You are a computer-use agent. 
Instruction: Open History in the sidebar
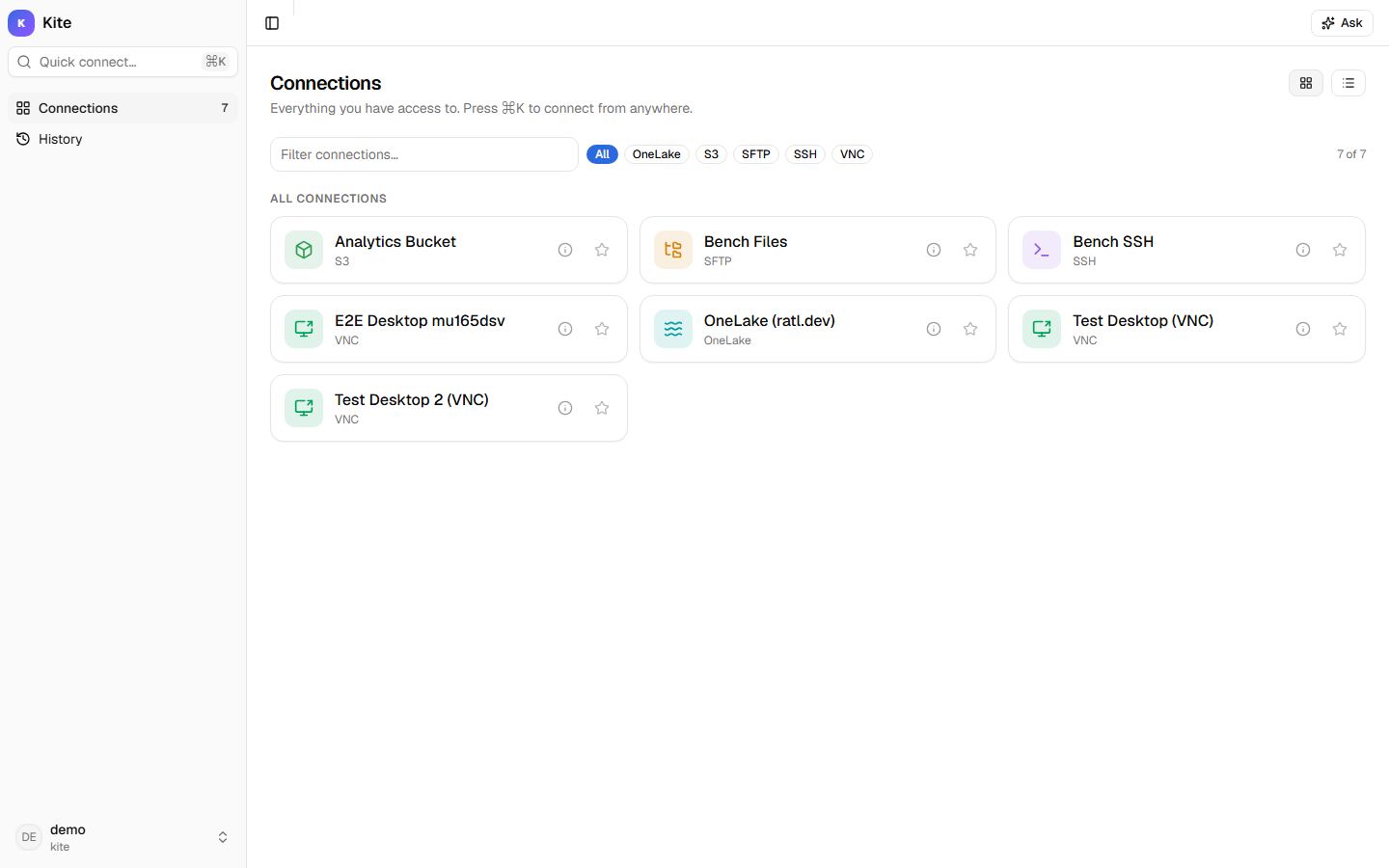click(x=123, y=139)
